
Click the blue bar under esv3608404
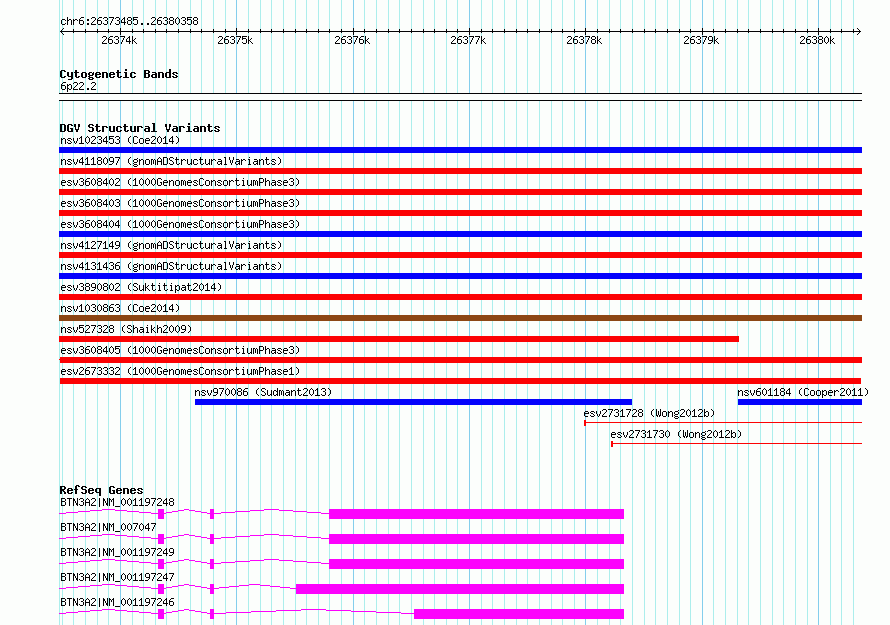point(460,234)
